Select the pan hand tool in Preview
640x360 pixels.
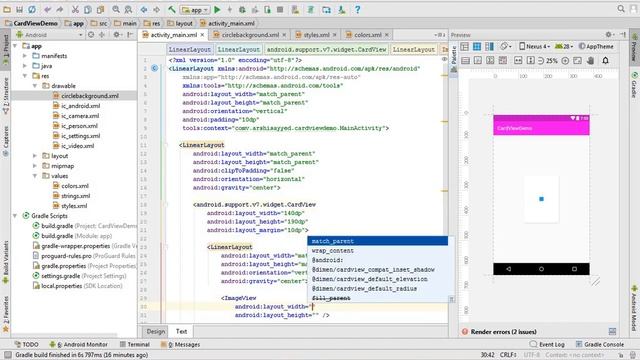pos(590,60)
